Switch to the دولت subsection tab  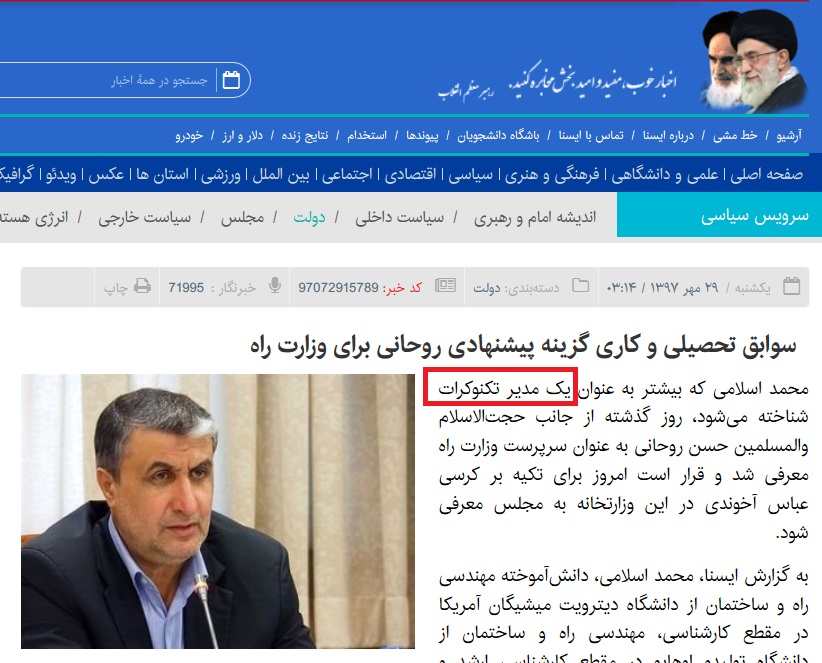pyautogui.click(x=309, y=218)
